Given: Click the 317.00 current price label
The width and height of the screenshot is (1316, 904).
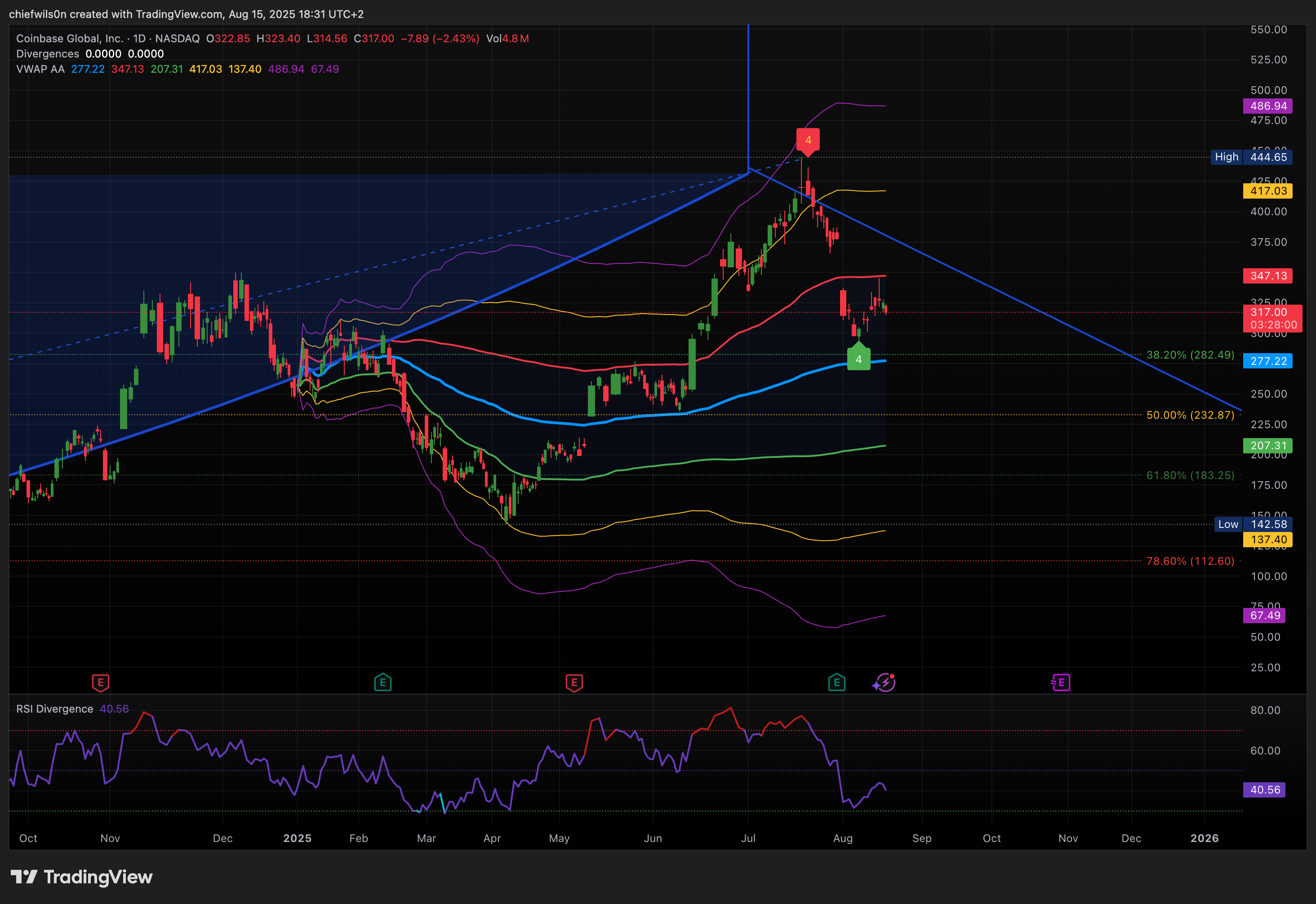Looking at the screenshot, I should click(1272, 318).
